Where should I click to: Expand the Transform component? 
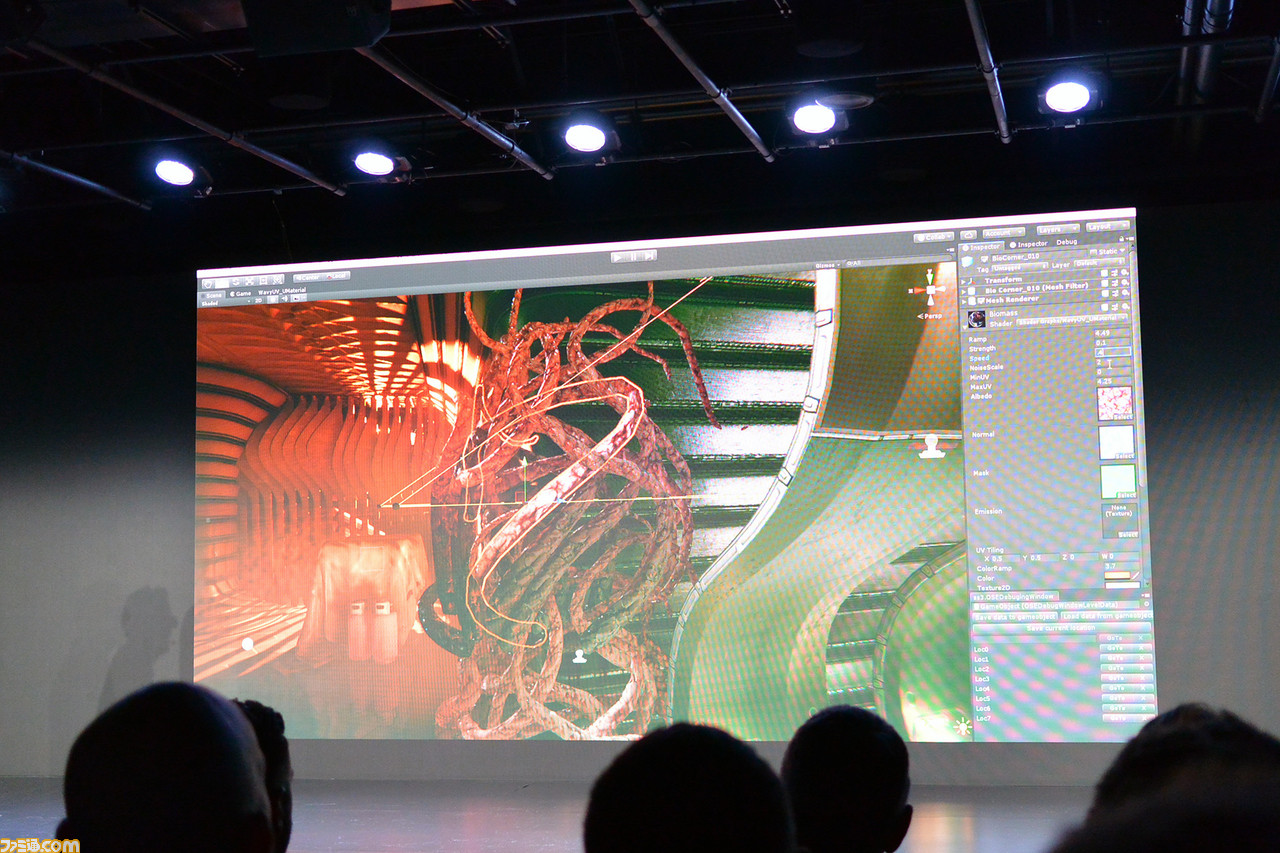(963, 282)
